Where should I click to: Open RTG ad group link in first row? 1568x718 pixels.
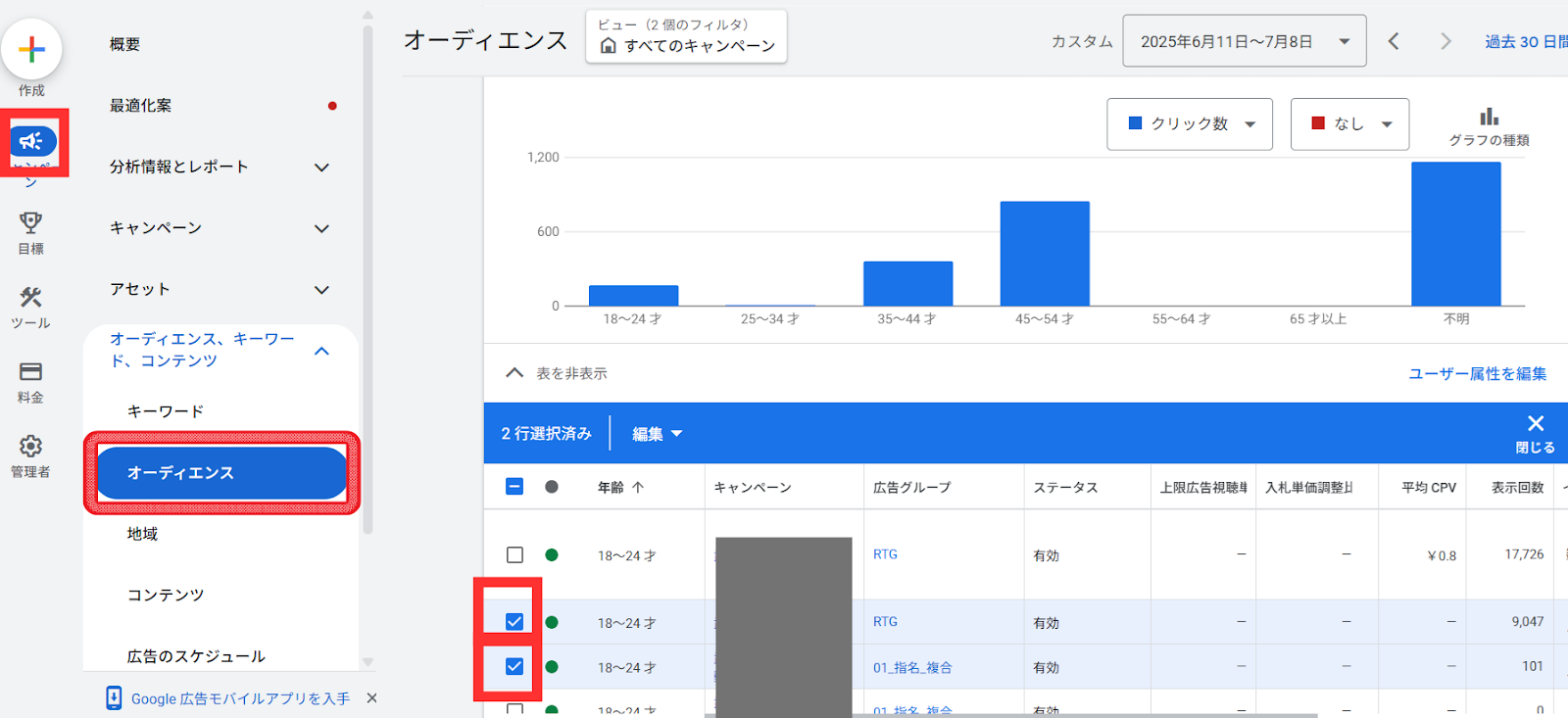pyautogui.click(x=885, y=554)
